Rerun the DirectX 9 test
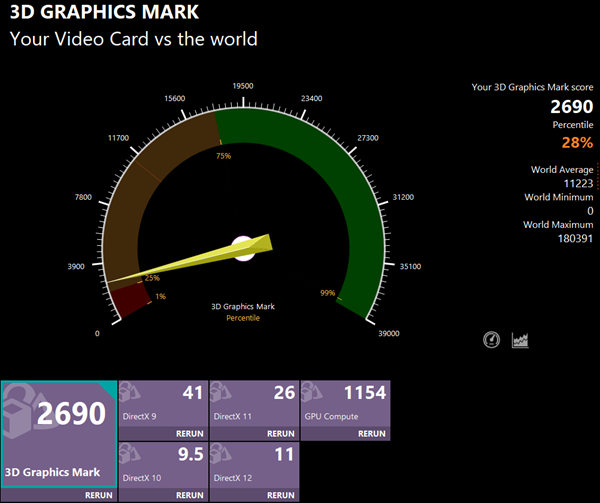This screenshot has width=600, height=503. click(x=191, y=434)
